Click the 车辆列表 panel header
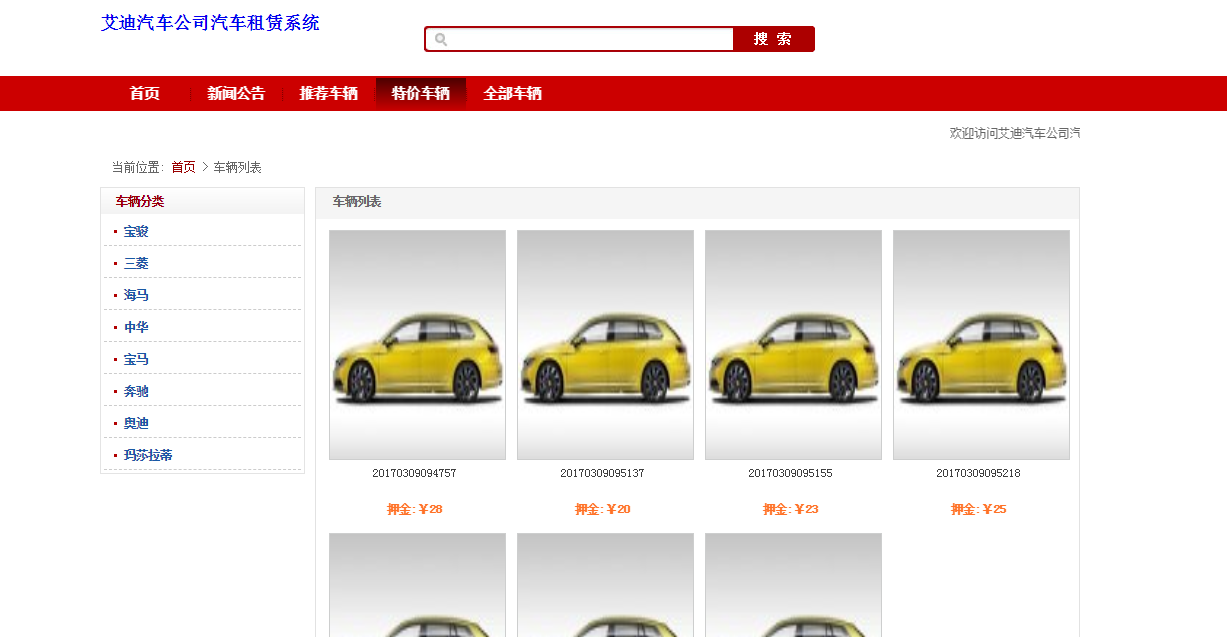The height and width of the screenshot is (637, 1227). click(357, 202)
